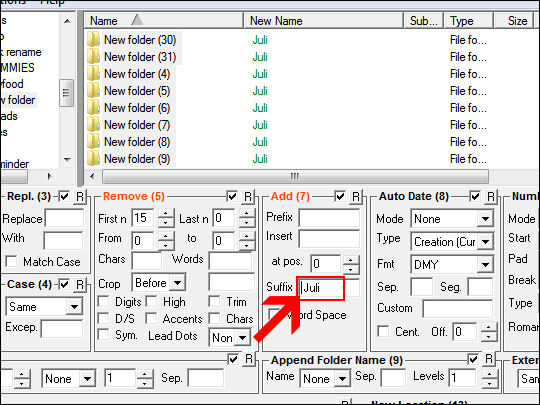Open the Append Folder Name None dropdown
The height and width of the screenshot is (405, 540).
click(x=342, y=378)
